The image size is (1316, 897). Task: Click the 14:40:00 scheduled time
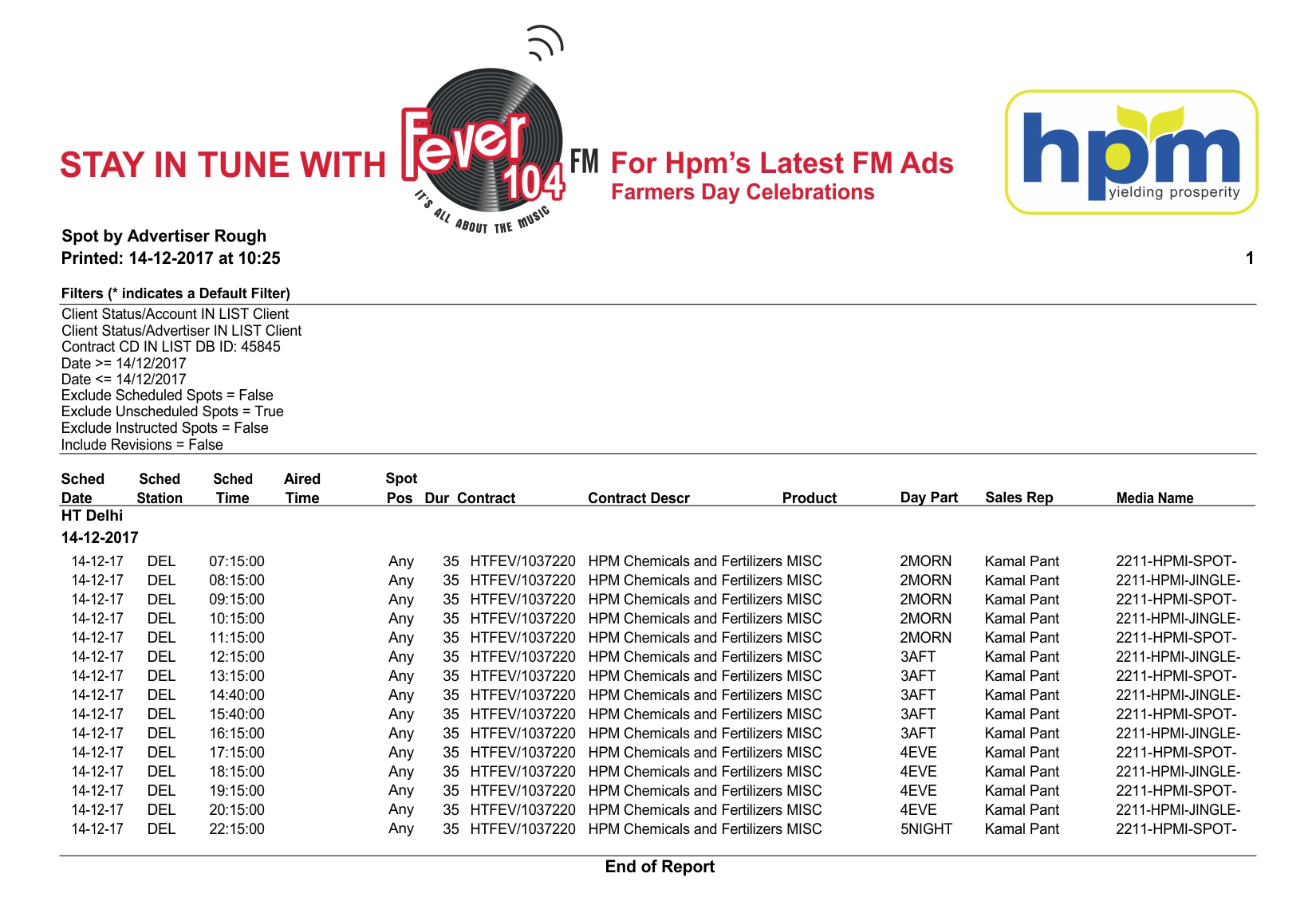[237, 695]
